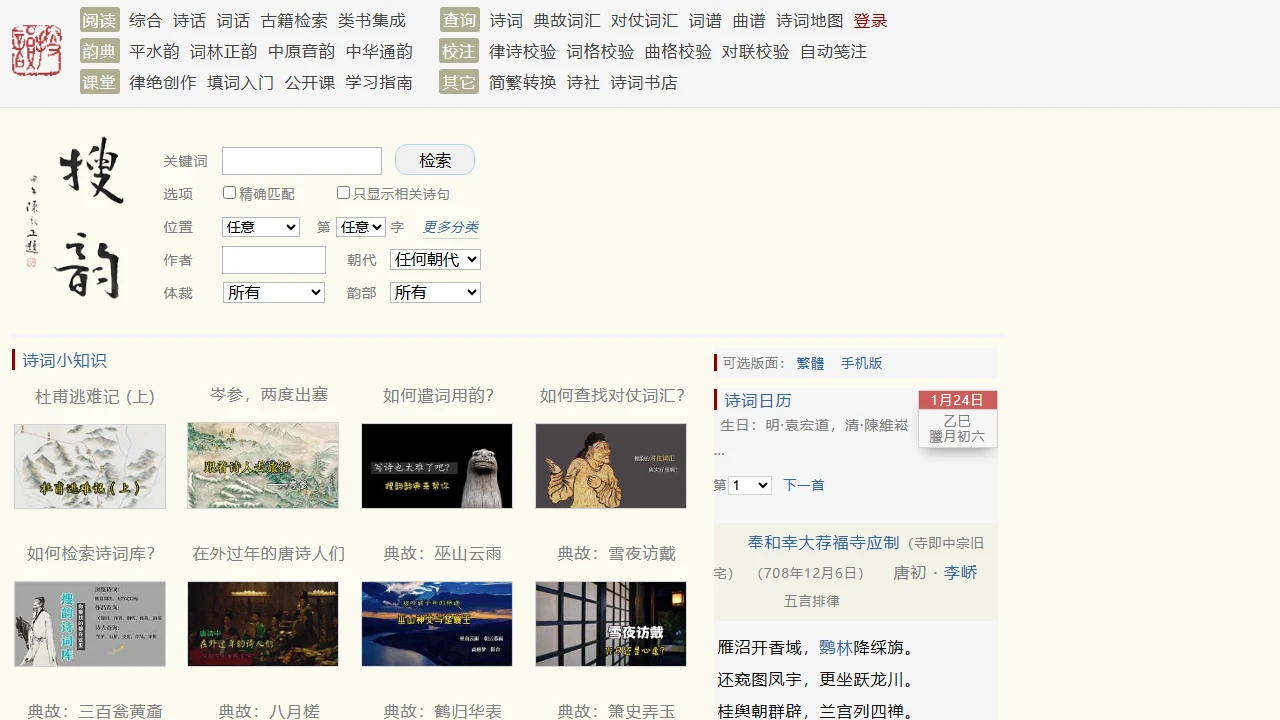Click the 登录 login link

point(870,21)
